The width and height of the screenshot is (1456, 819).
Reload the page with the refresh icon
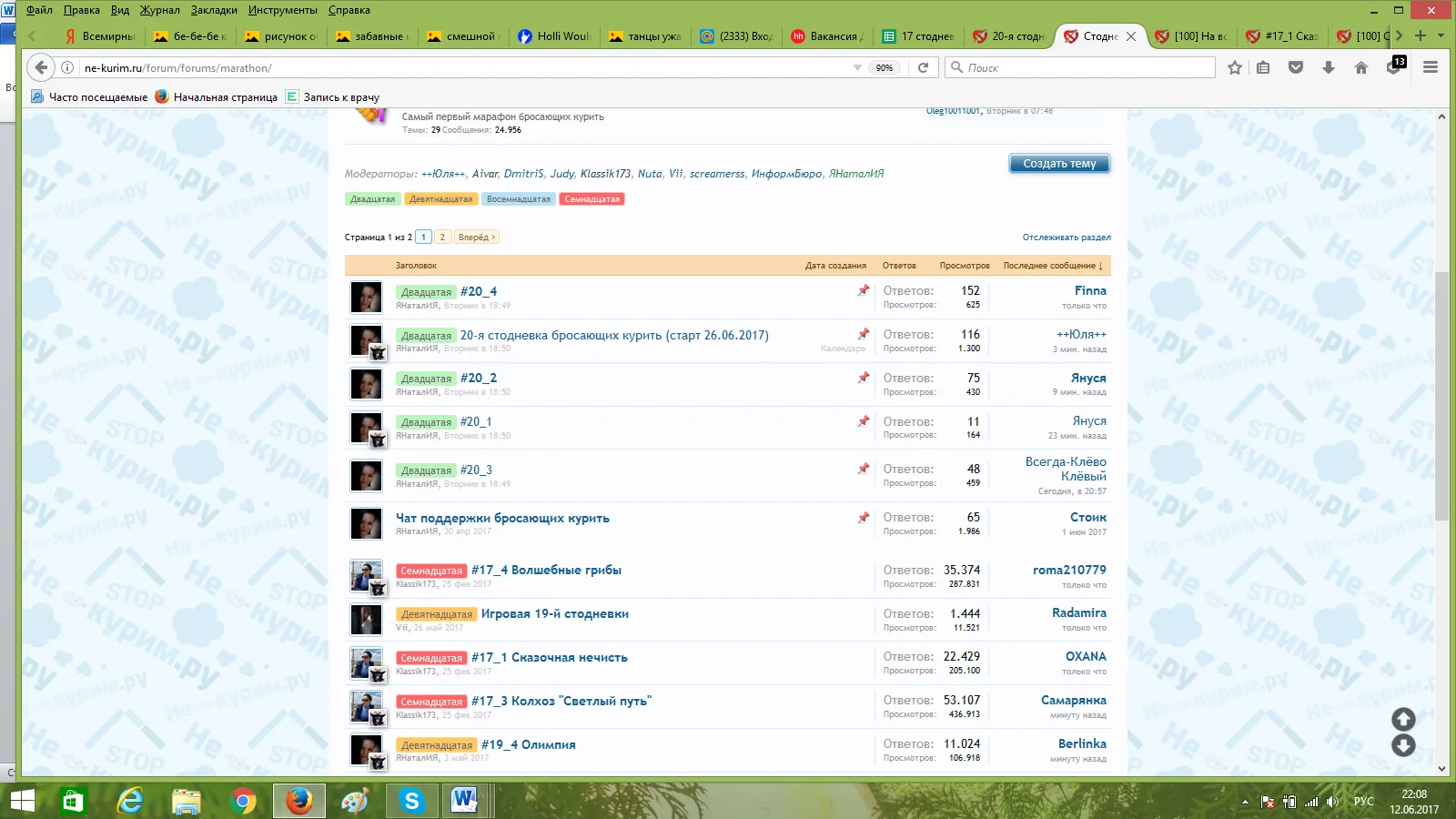pyautogui.click(x=923, y=67)
